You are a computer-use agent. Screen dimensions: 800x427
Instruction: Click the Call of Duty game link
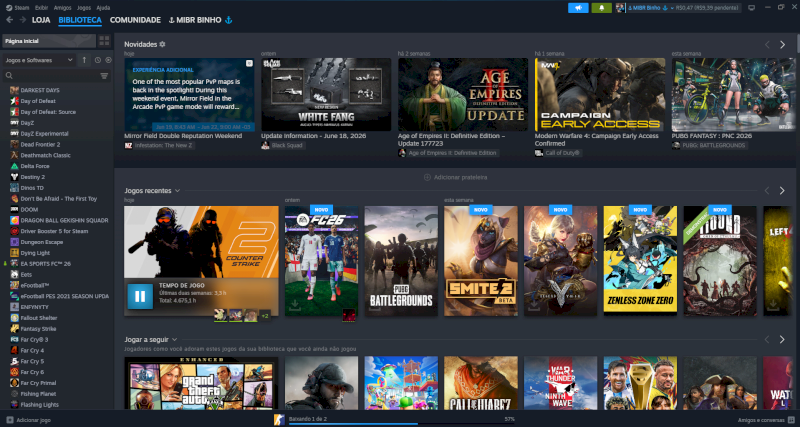[x=558, y=153]
